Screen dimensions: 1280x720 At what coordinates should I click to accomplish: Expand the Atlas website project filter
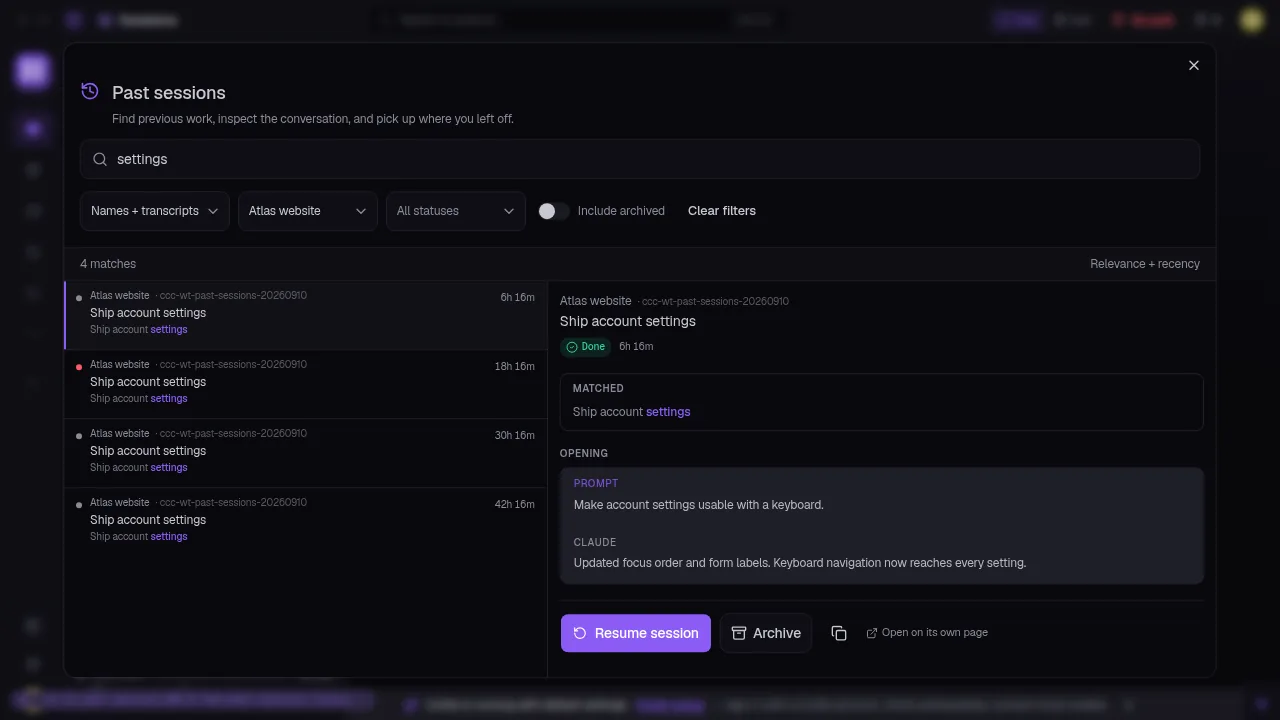pos(308,211)
